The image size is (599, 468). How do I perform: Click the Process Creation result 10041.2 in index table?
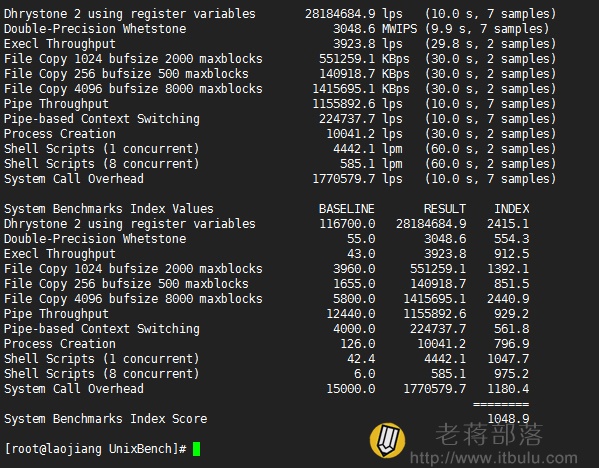coord(442,343)
